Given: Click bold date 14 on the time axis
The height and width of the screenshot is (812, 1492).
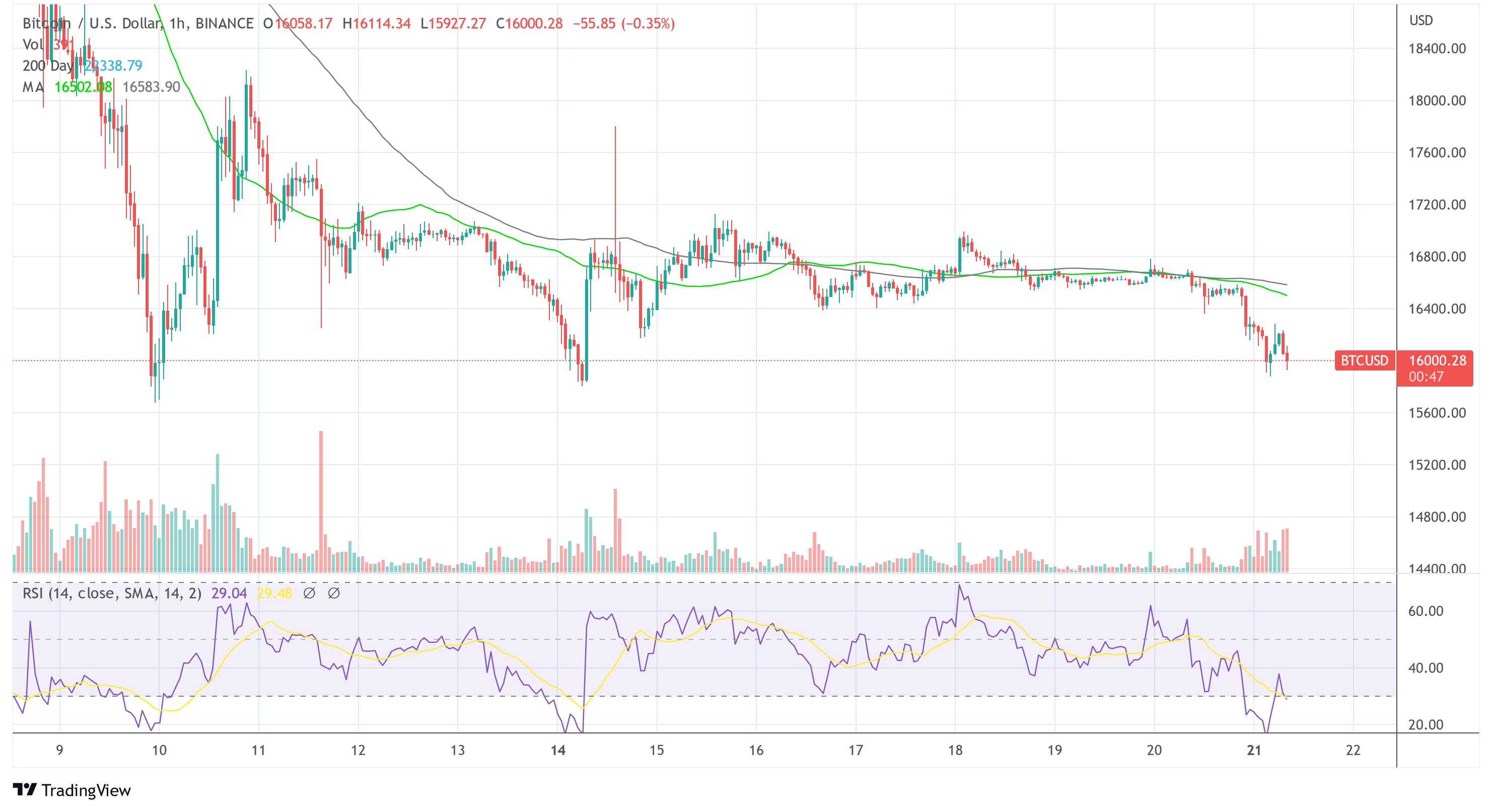Looking at the screenshot, I should [558, 750].
